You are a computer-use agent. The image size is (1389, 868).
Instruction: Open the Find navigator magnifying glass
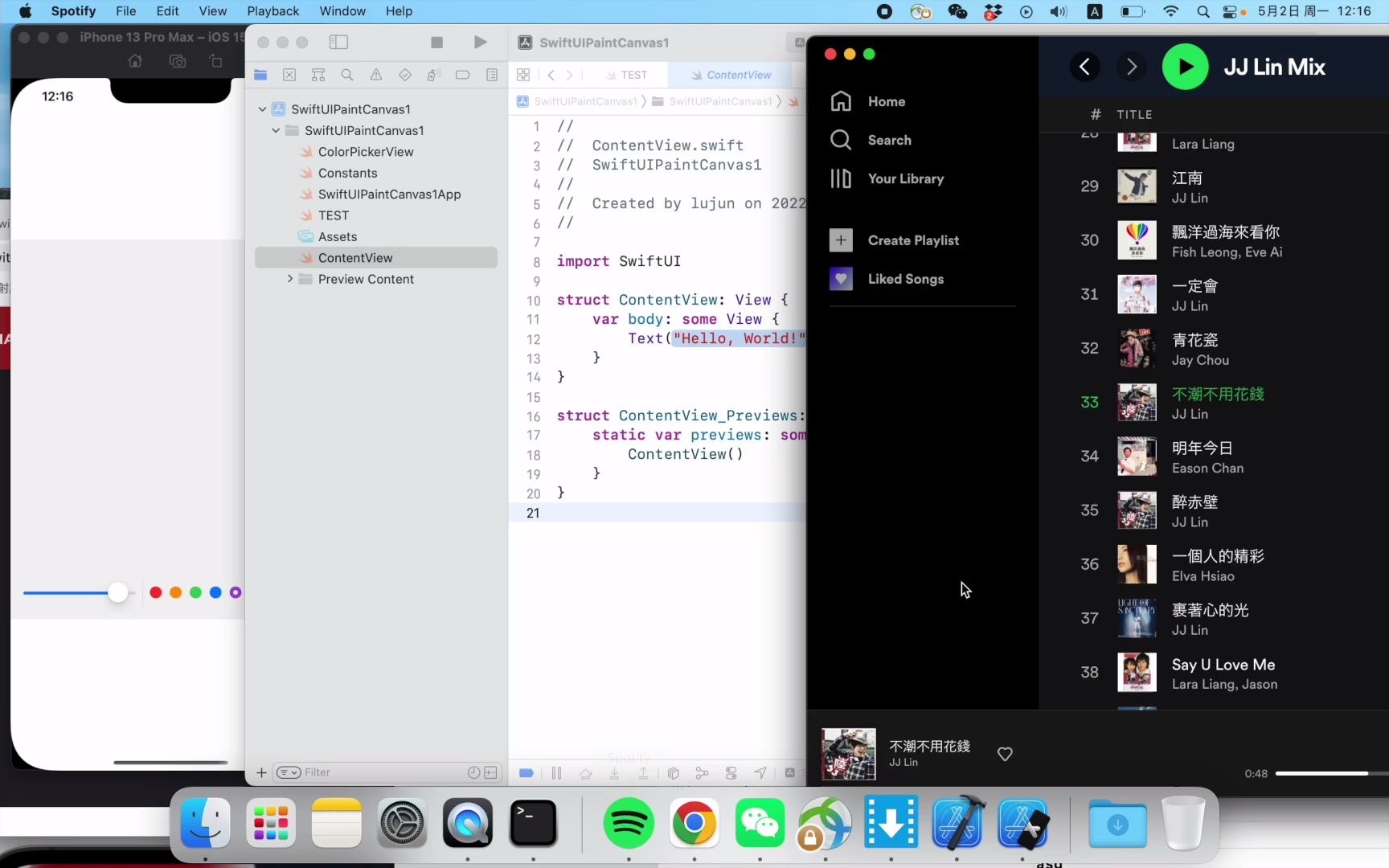coord(347,75)
